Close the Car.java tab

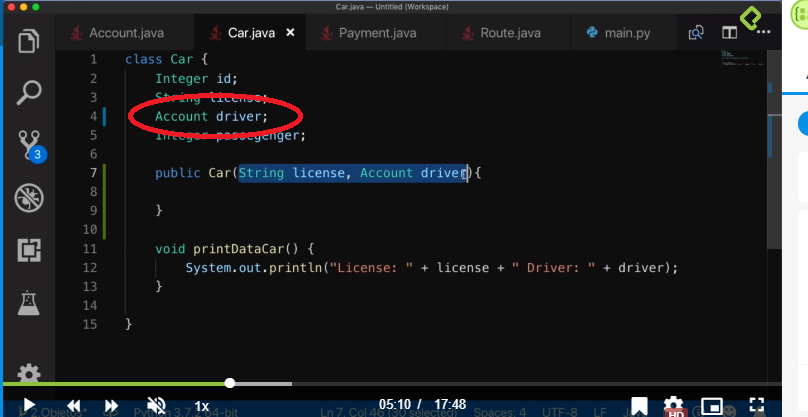click(x=290, y=32)
